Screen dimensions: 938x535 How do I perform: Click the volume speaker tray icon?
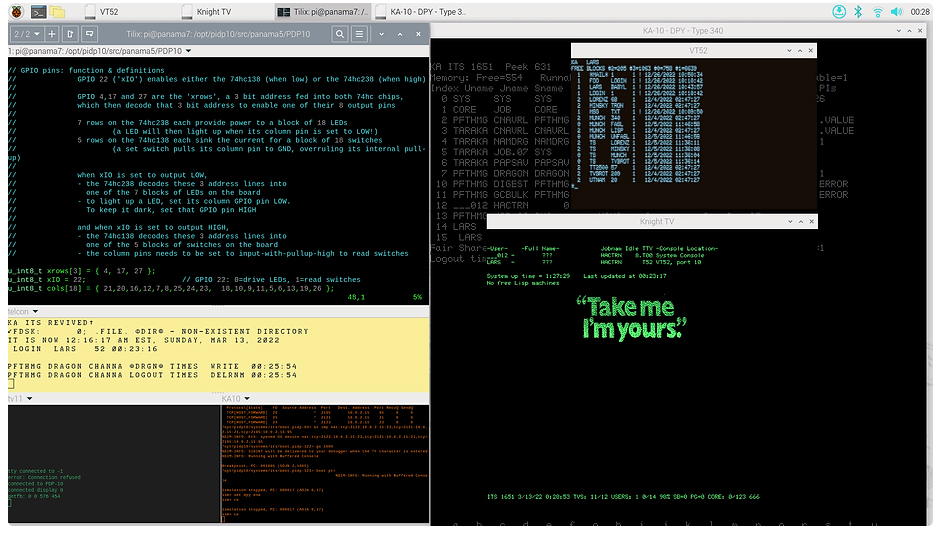[x=896, y=11]
